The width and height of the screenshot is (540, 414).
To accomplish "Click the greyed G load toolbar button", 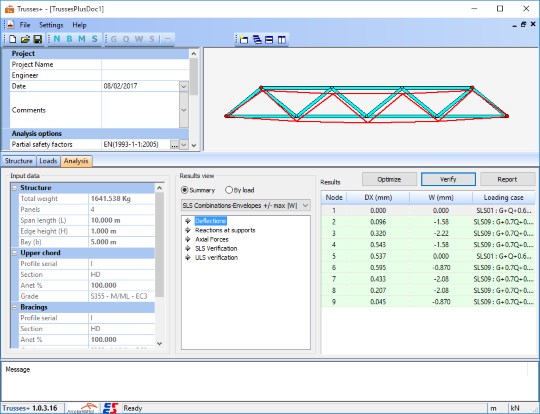I will [x=114, y=39].
